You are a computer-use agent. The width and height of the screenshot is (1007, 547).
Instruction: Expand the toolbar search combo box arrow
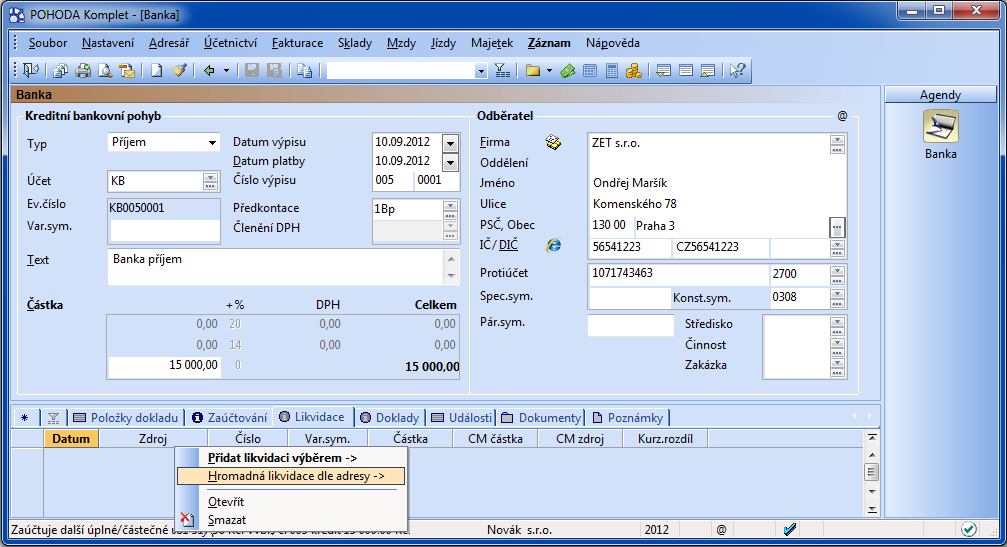481,71
